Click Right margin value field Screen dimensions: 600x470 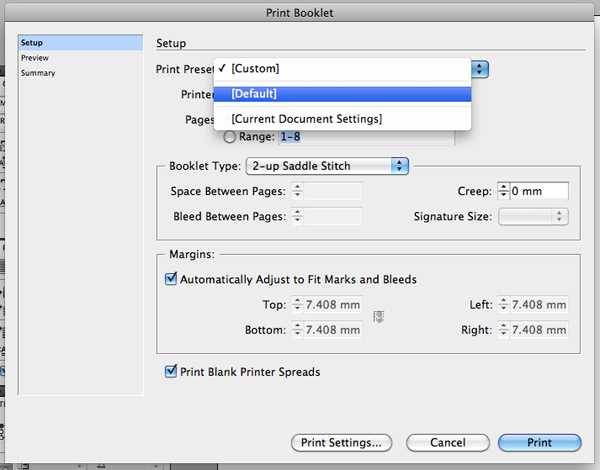pos(539,330)
